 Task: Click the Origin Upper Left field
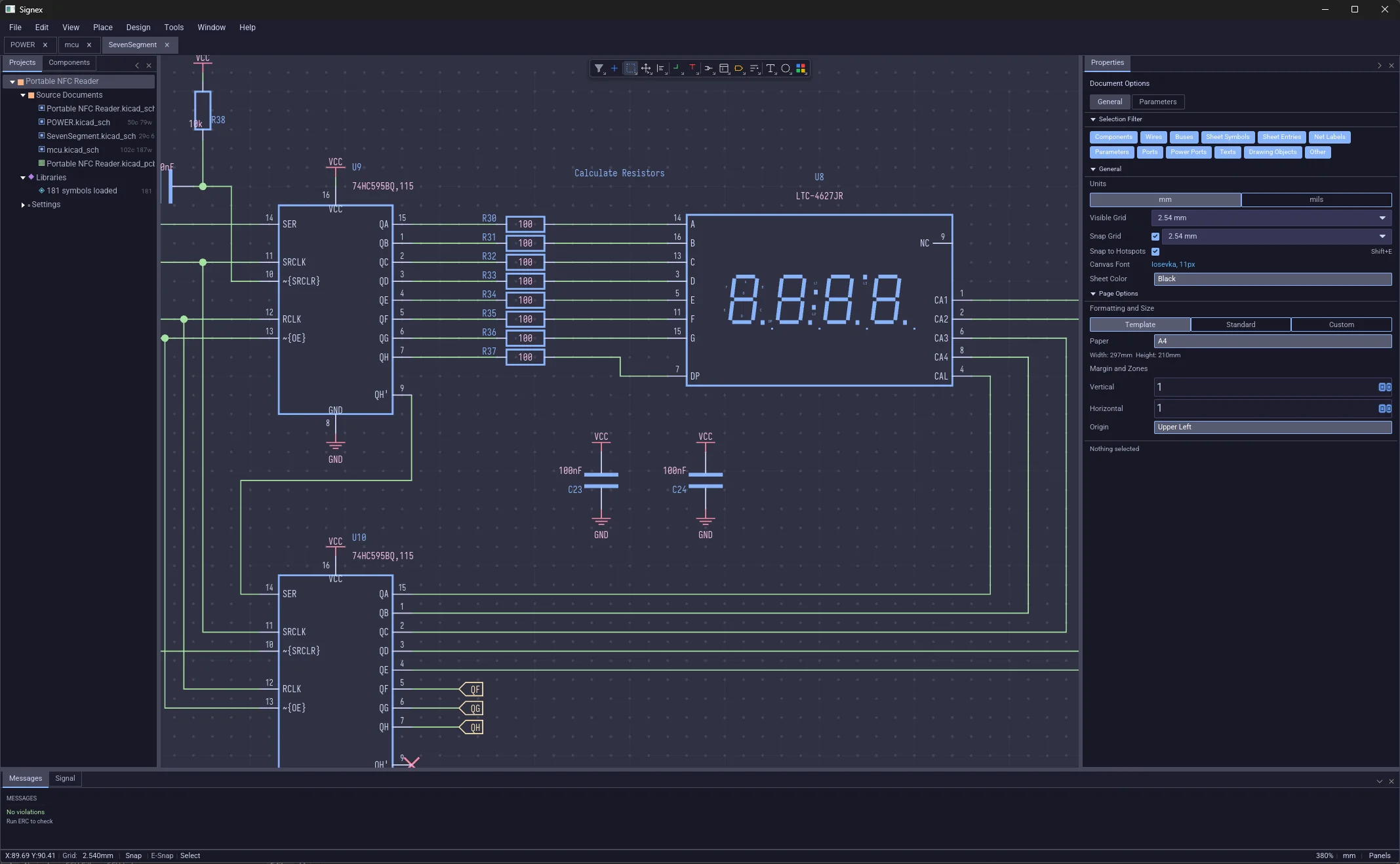tap(1272, 427)
